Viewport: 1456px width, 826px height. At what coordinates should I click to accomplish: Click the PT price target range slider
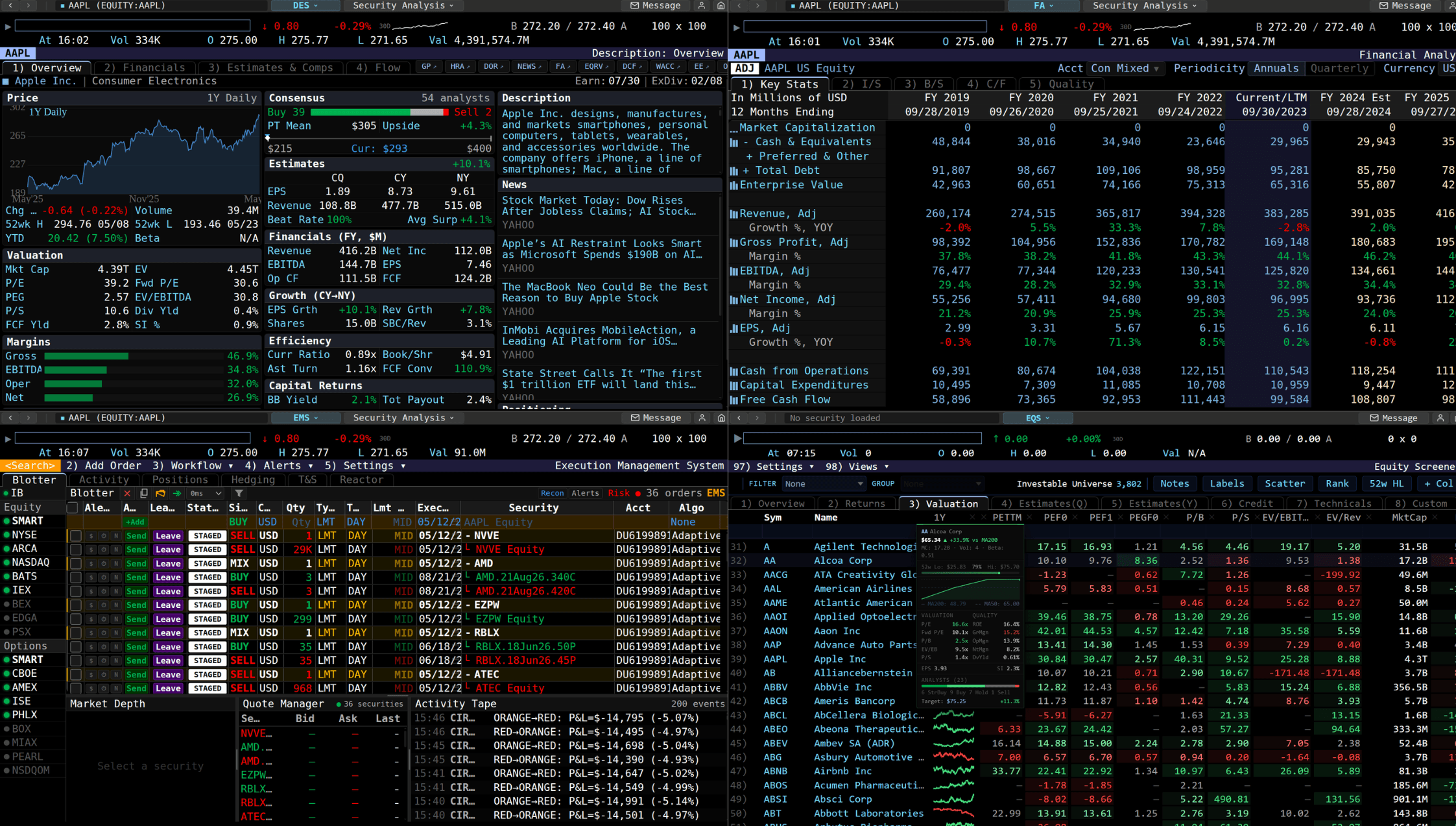point(379,138)
